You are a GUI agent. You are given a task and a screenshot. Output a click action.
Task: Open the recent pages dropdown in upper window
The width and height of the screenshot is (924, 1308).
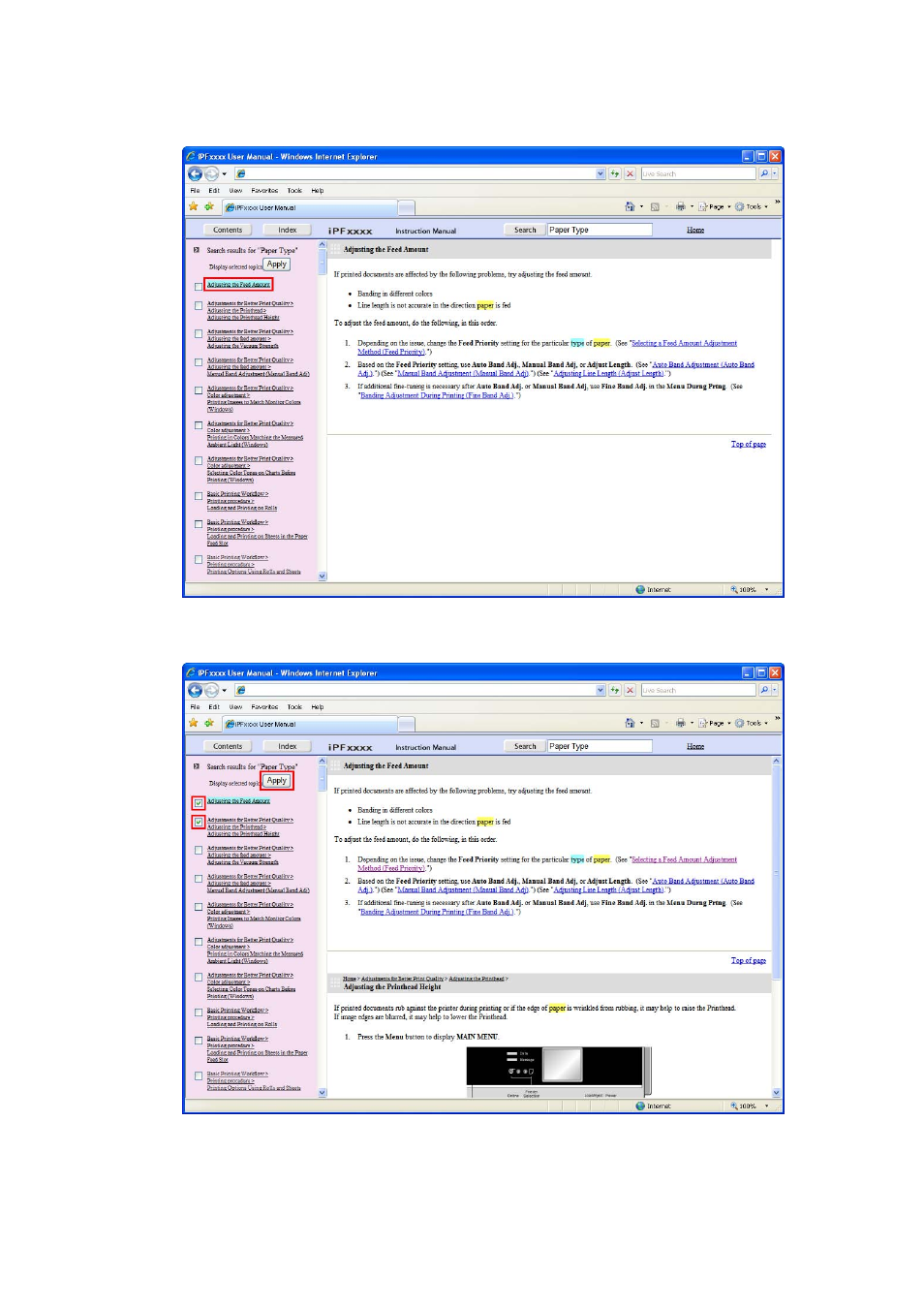pyautogui.click(x=224, y=174)
